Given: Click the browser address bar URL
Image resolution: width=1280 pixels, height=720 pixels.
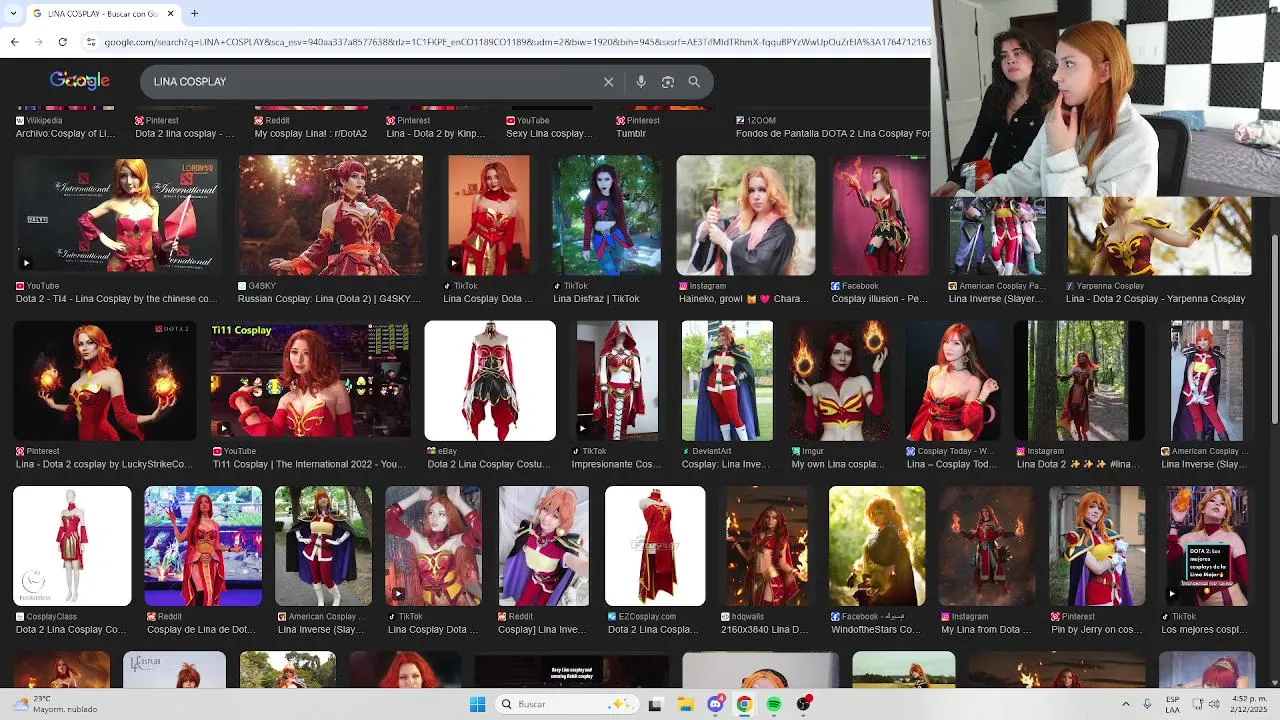Looking at the screenshot, I should [516, 42].
